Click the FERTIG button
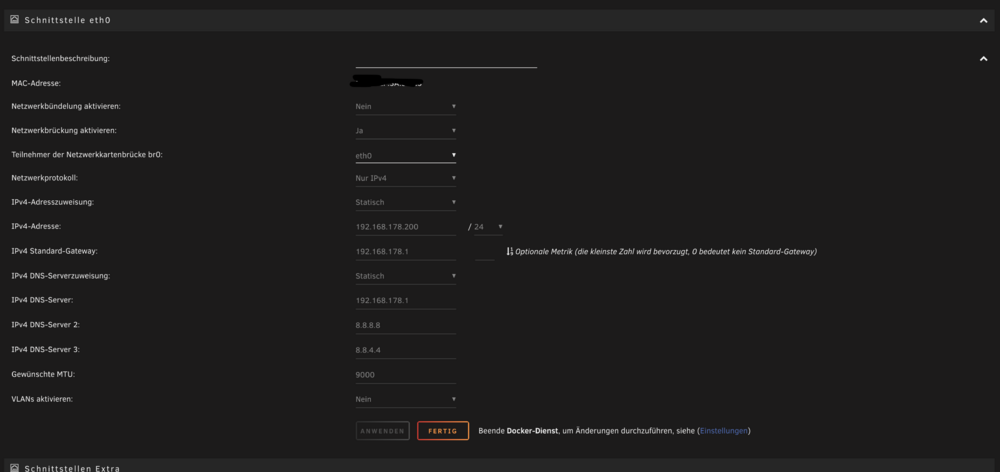Viewport: 1000px width, 472px height. 443,431
